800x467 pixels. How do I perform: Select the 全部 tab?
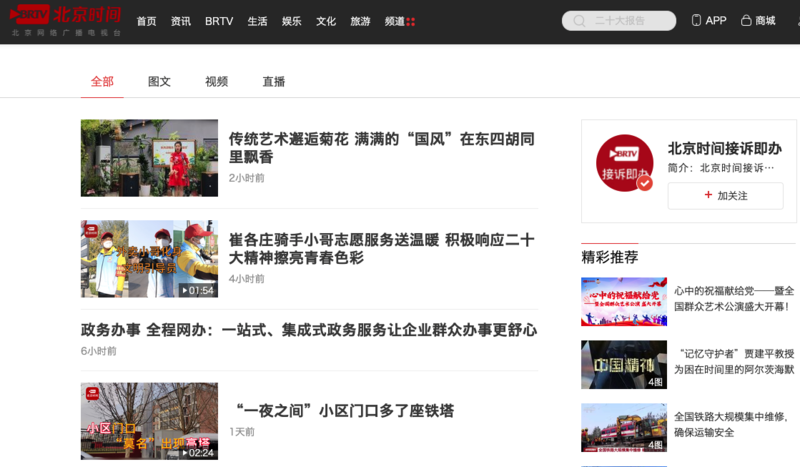tap(102, 82)
